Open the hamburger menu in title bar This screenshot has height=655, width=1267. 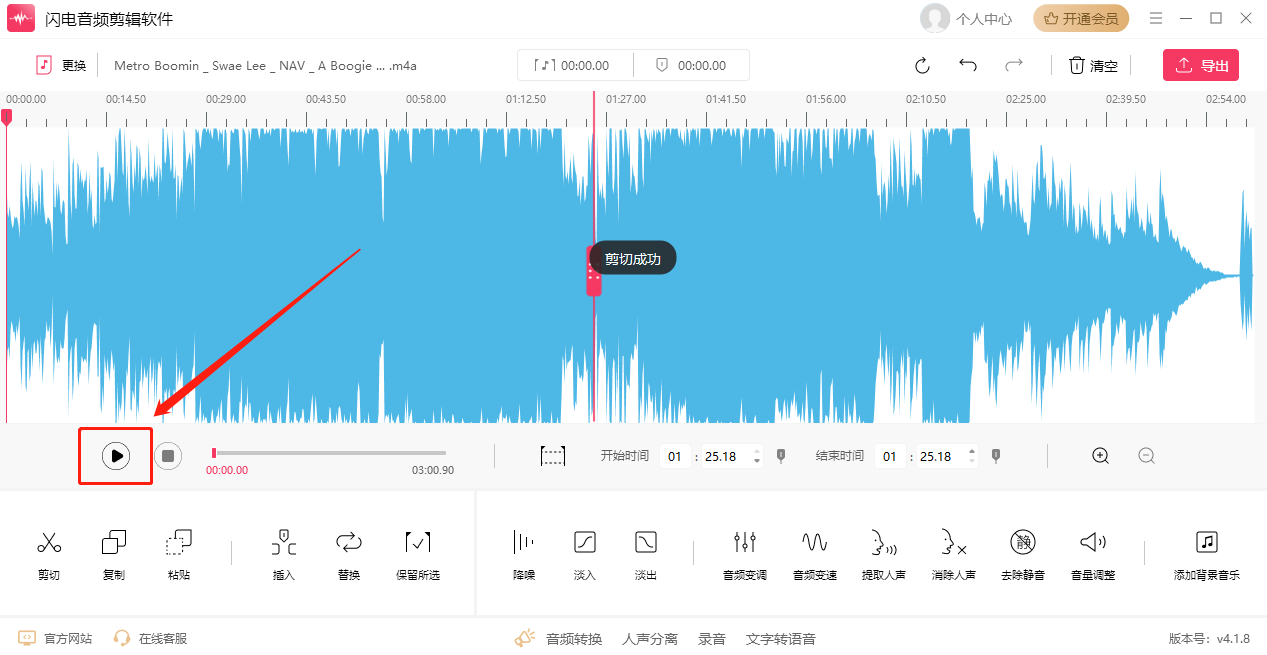[1156, 19]
